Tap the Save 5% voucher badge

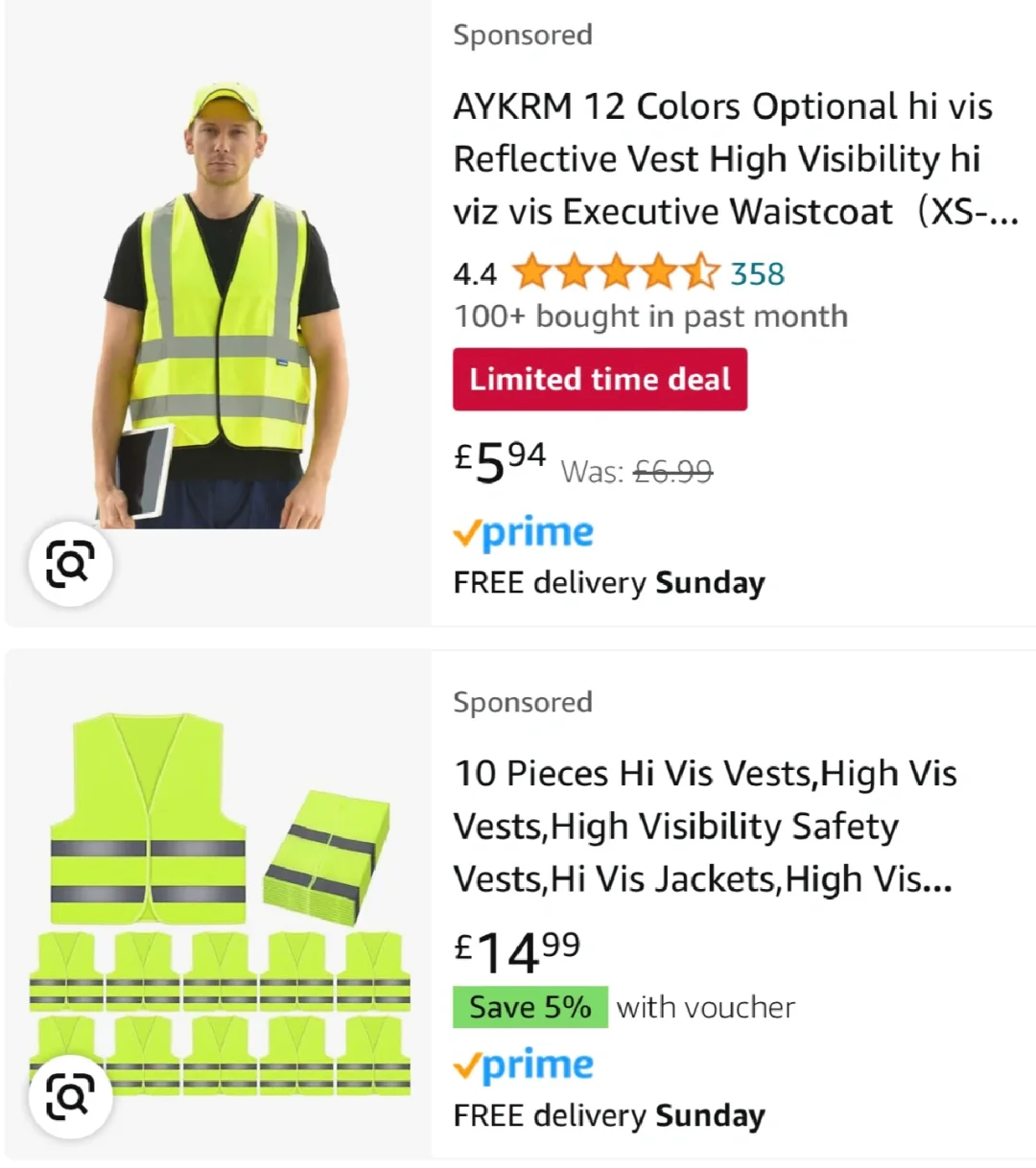(530, 1007)
